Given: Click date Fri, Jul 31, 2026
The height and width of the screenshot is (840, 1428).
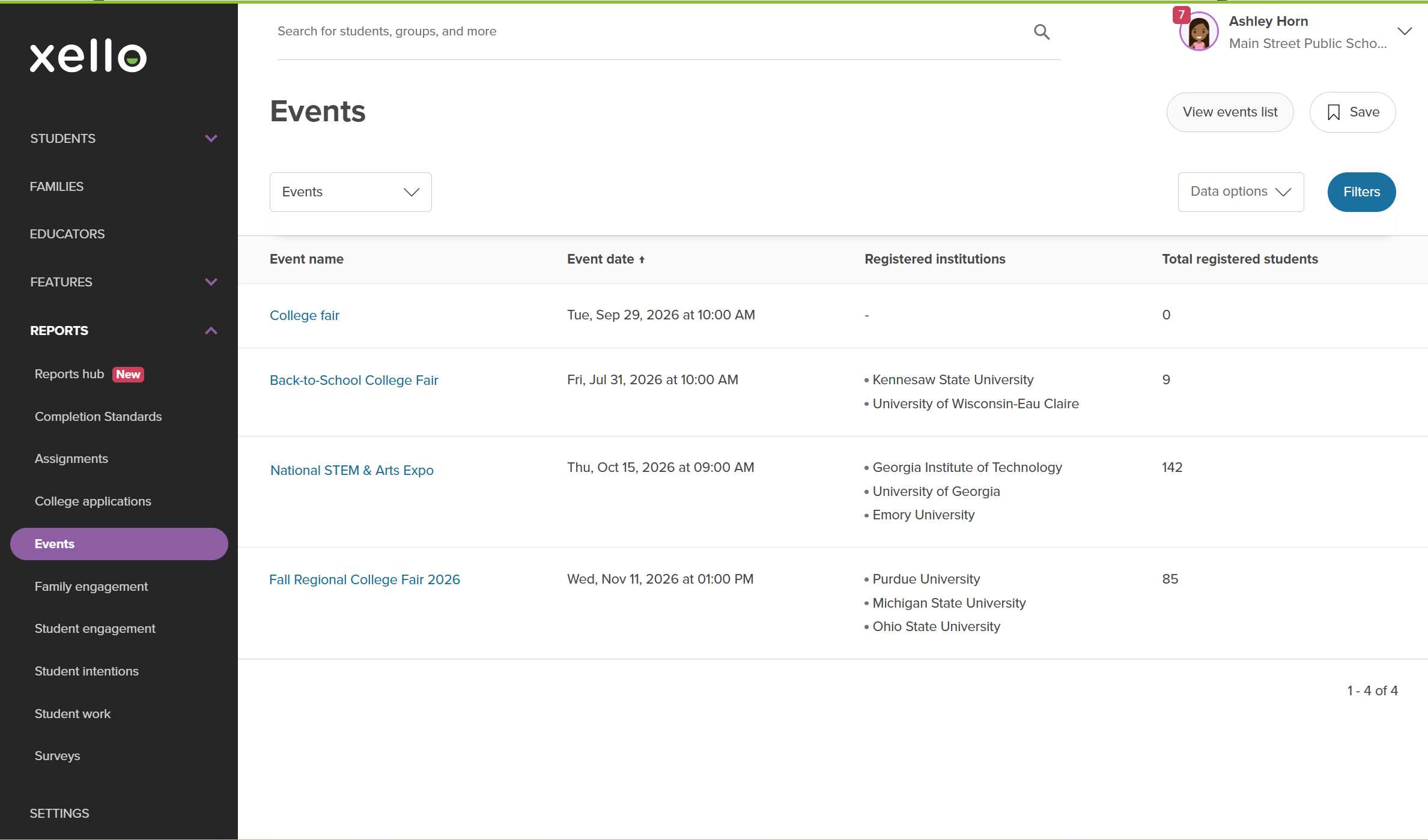Looking at the screenshot, I should click(652, 380).
